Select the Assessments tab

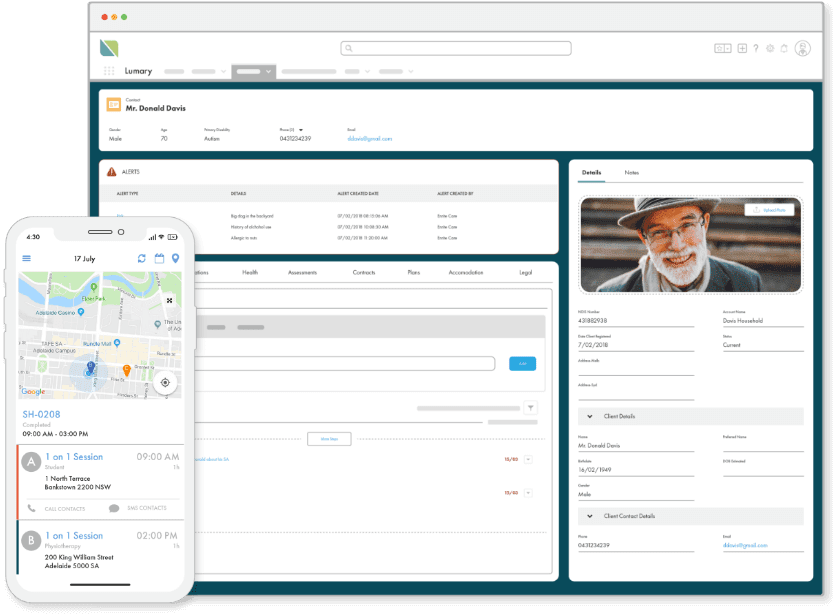tap(302, 272)
